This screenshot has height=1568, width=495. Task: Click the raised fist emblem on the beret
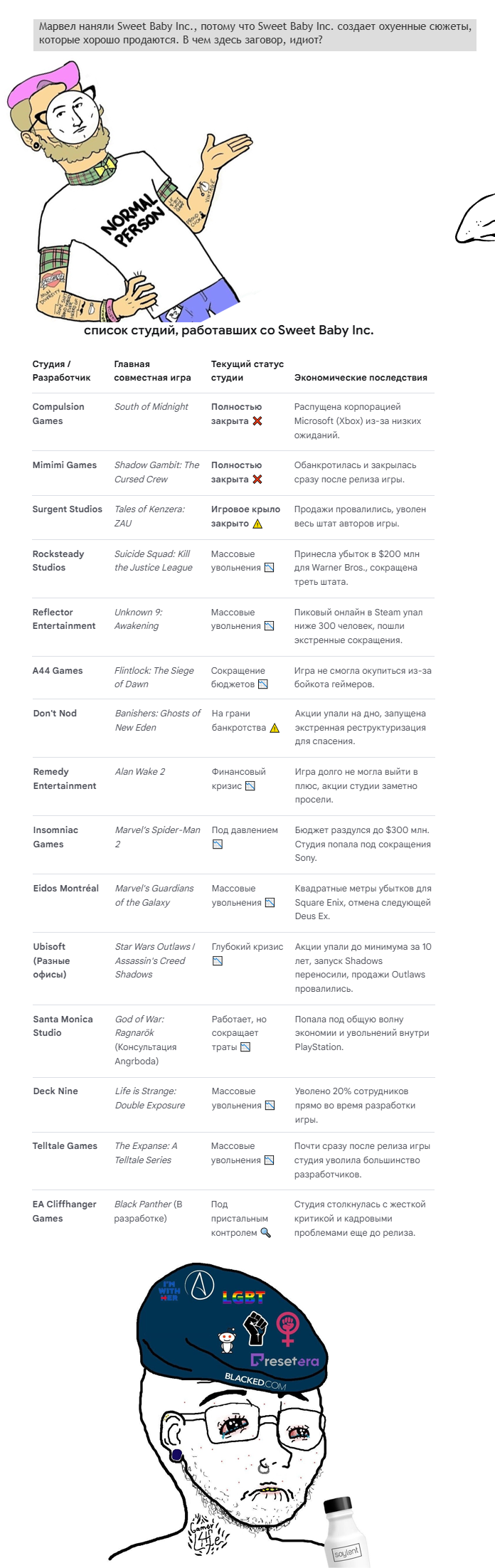click(255, 1329)
